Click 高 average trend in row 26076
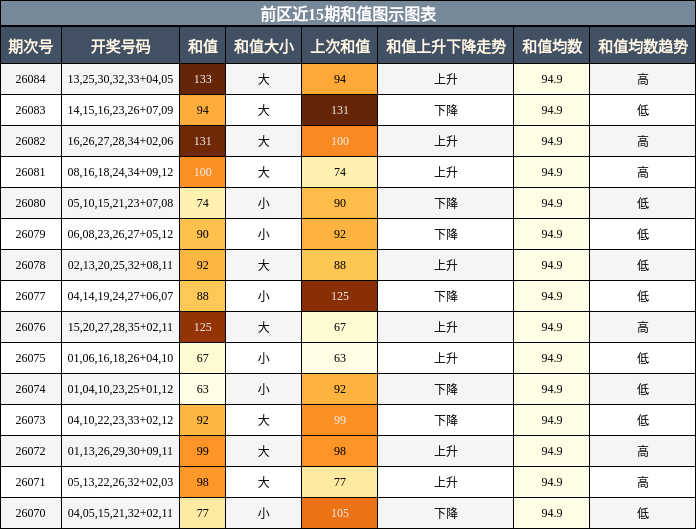The image size is (696, 529). point(643,327)
